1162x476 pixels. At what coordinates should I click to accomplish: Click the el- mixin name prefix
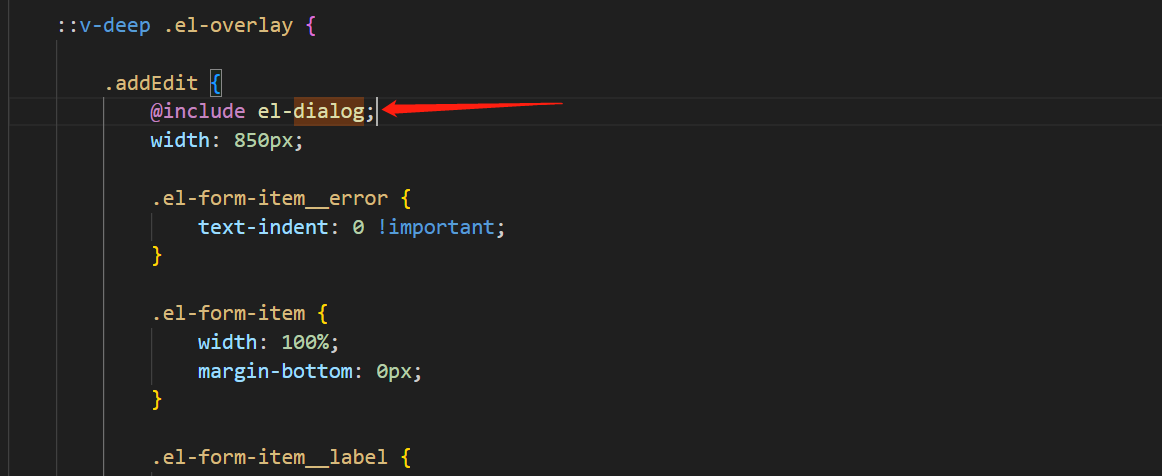pos(275,112)
